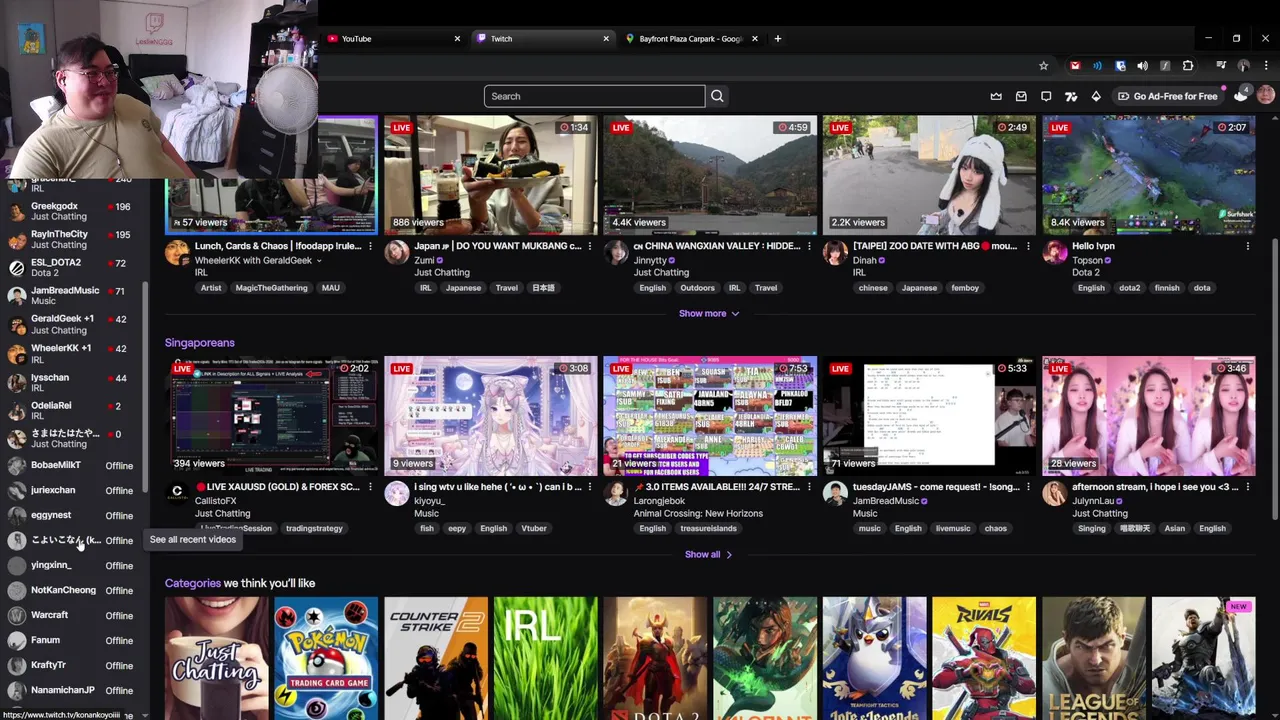Viewport: 1280px width, 720px height.
Task: Open the Counter-Strike 2 category card
Action: (x=436, y=658)
